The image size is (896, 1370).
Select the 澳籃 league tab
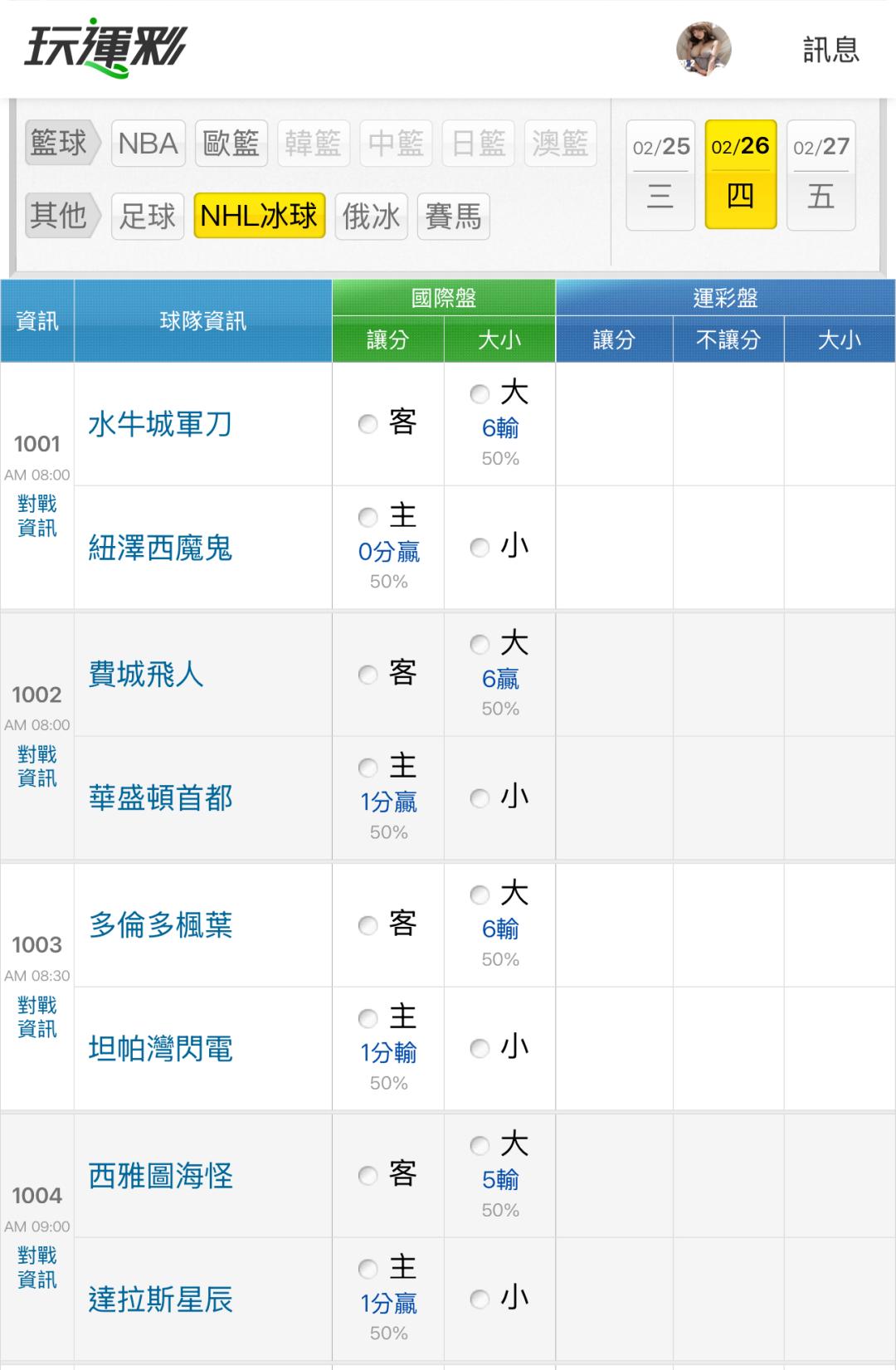coord(561,144)
